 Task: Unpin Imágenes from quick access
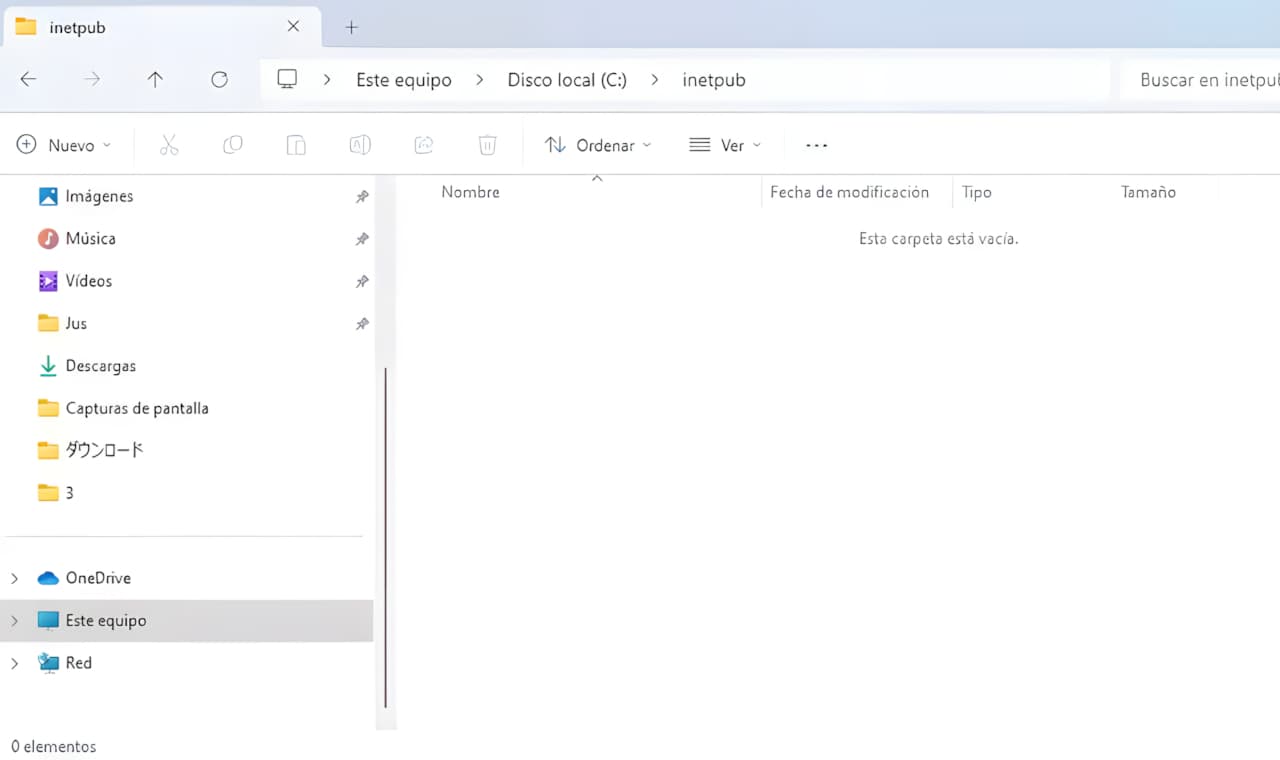tap(362, 197)
